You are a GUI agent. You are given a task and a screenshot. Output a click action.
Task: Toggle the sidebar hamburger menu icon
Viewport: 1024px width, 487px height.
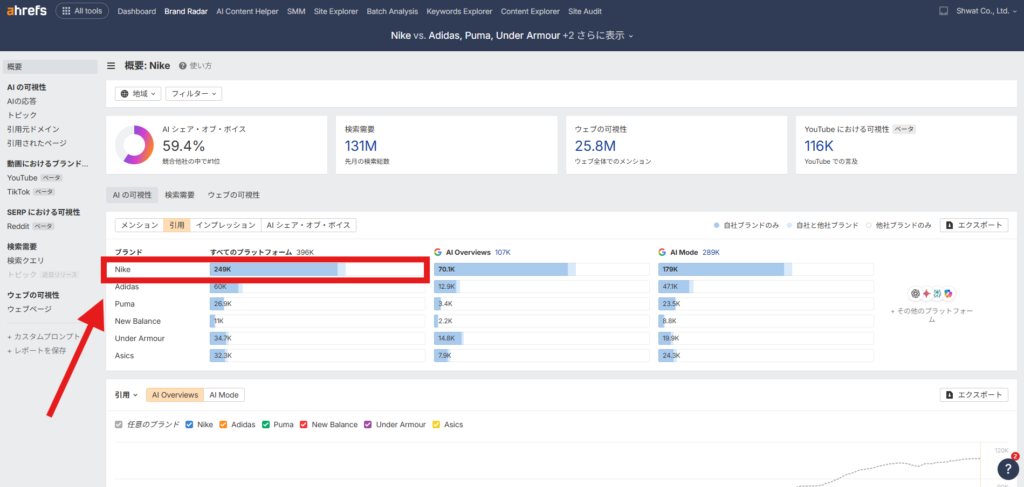(111, 66)
